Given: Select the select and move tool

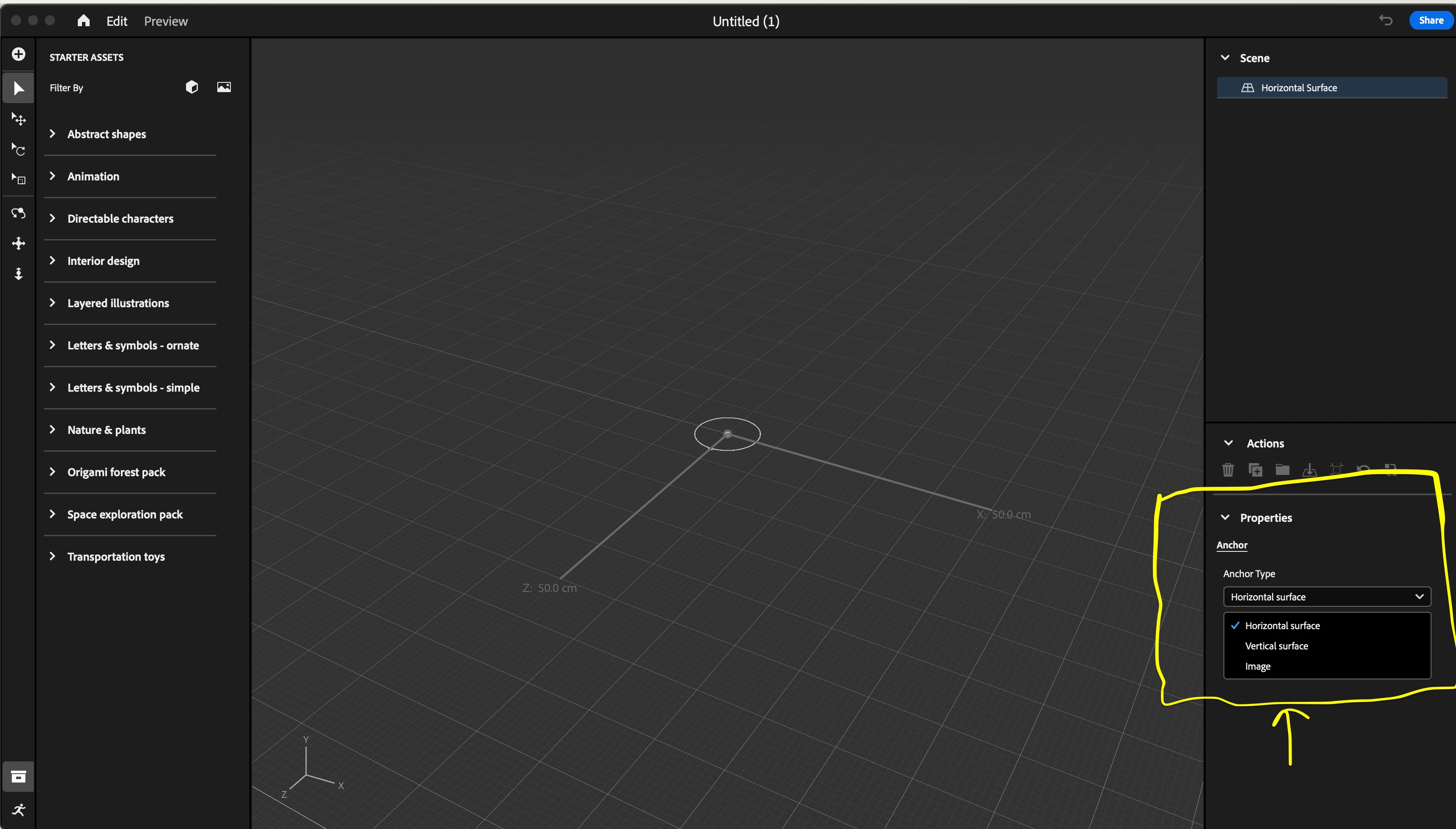Looking at the screenshot, I should tap(18, 119).
